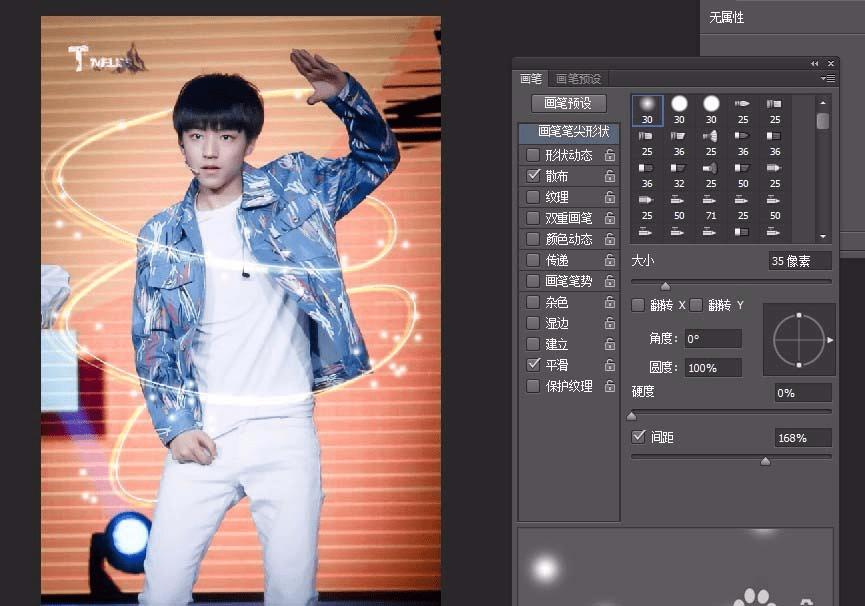Pick the size 32 brush tip preset
Screen dimensions: 865x606
(679, 174)
